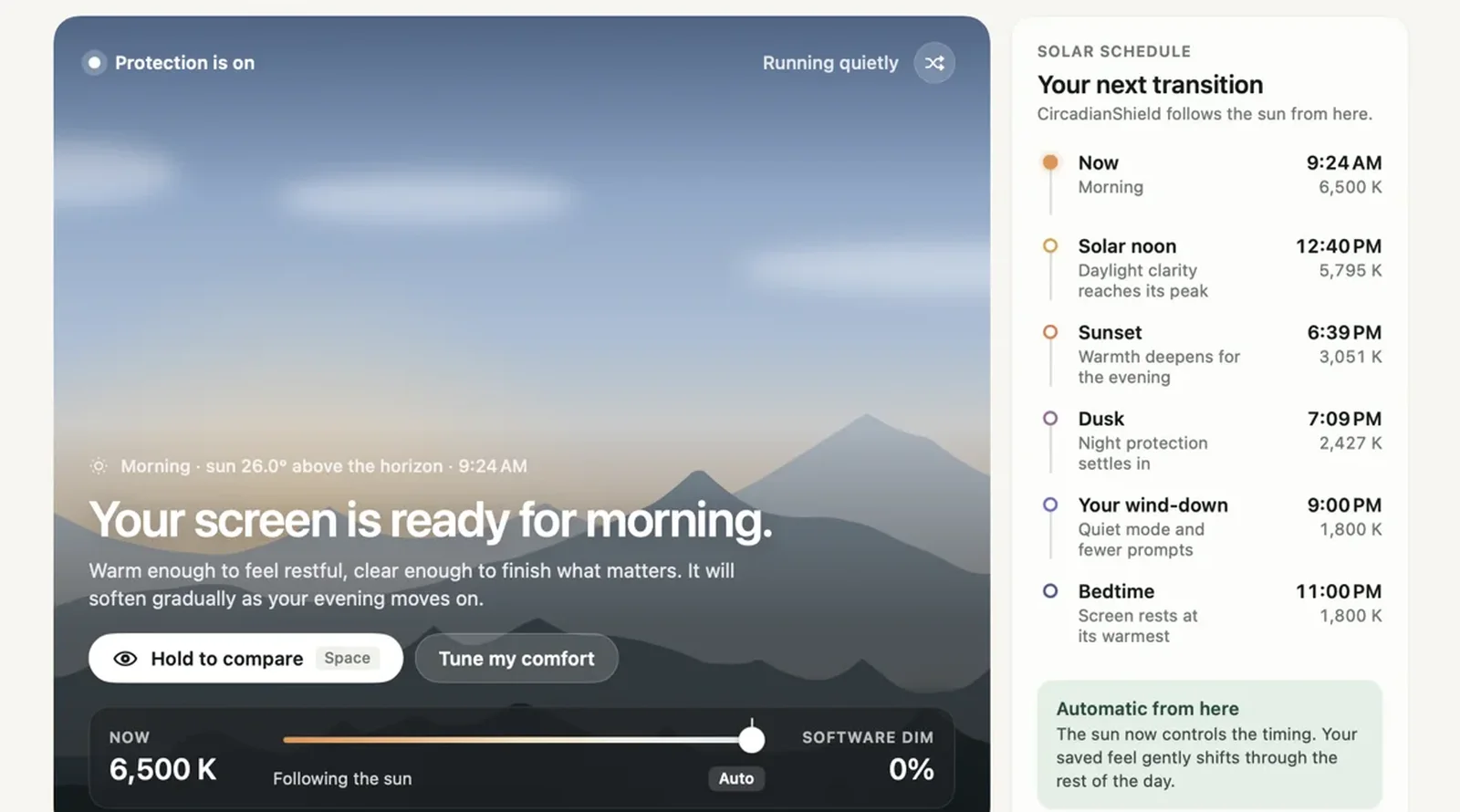
Task: Click the small sun icon before Morning status
Action: coord(99,466)
